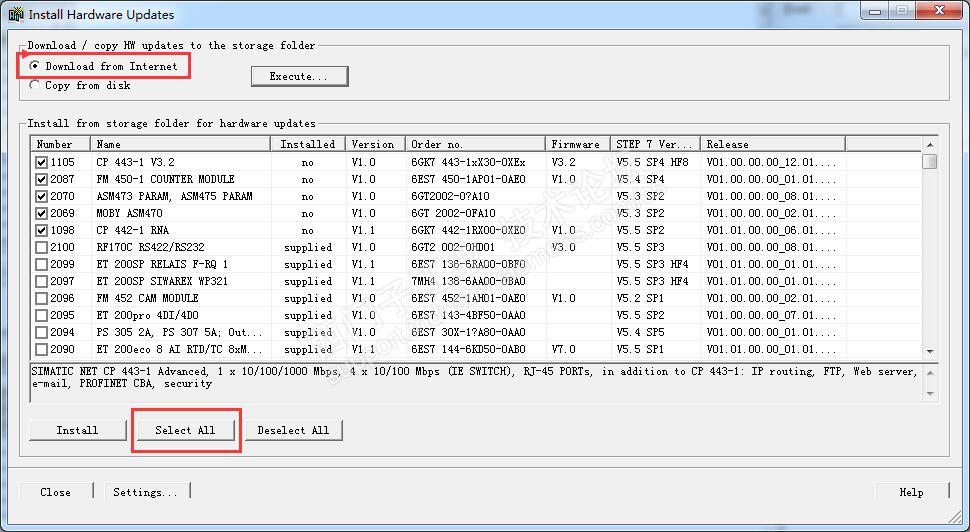
Task: Click the Release column header
Action: 773,144
